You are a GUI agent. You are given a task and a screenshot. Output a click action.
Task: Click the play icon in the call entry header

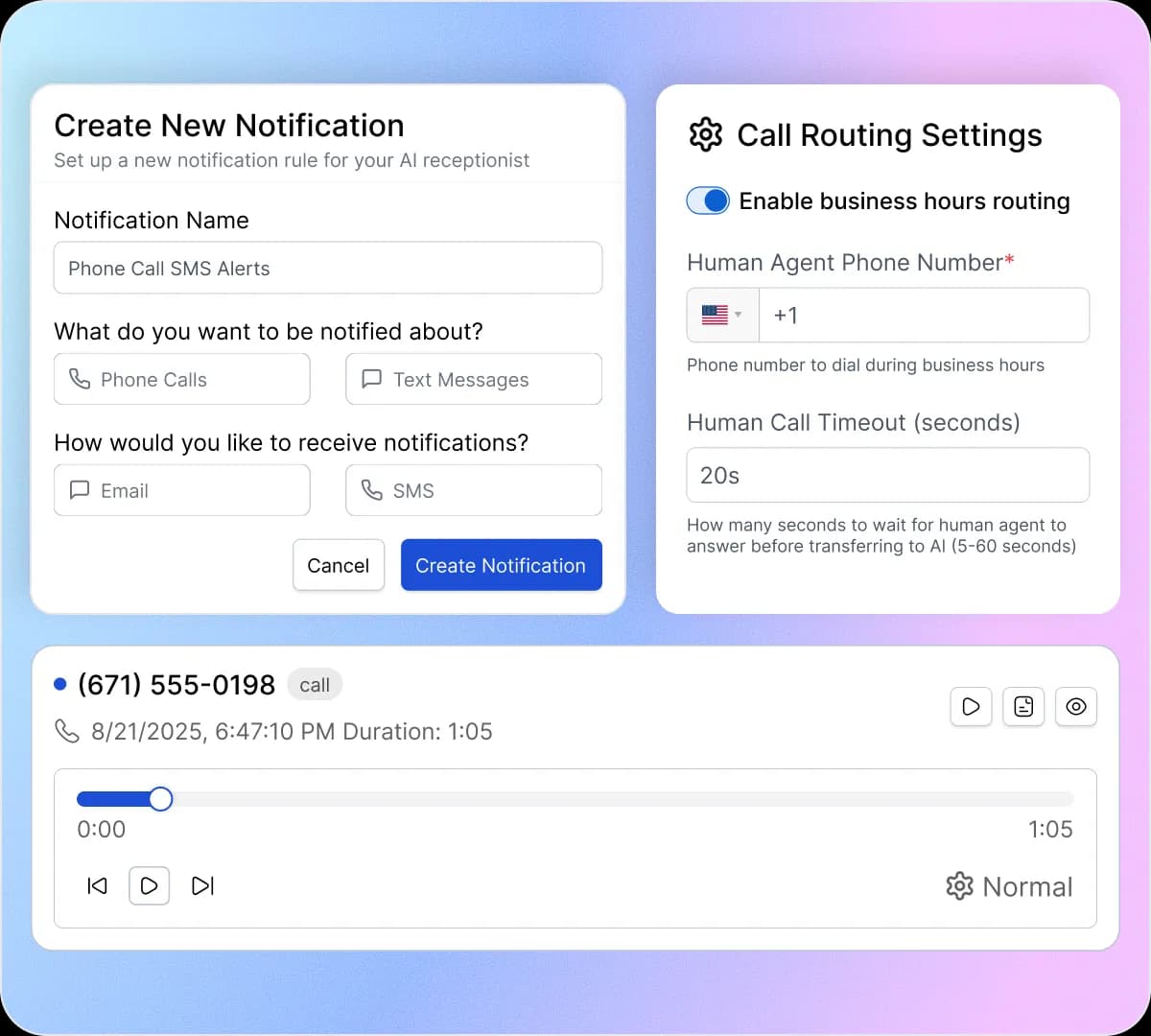click(971, 707)
